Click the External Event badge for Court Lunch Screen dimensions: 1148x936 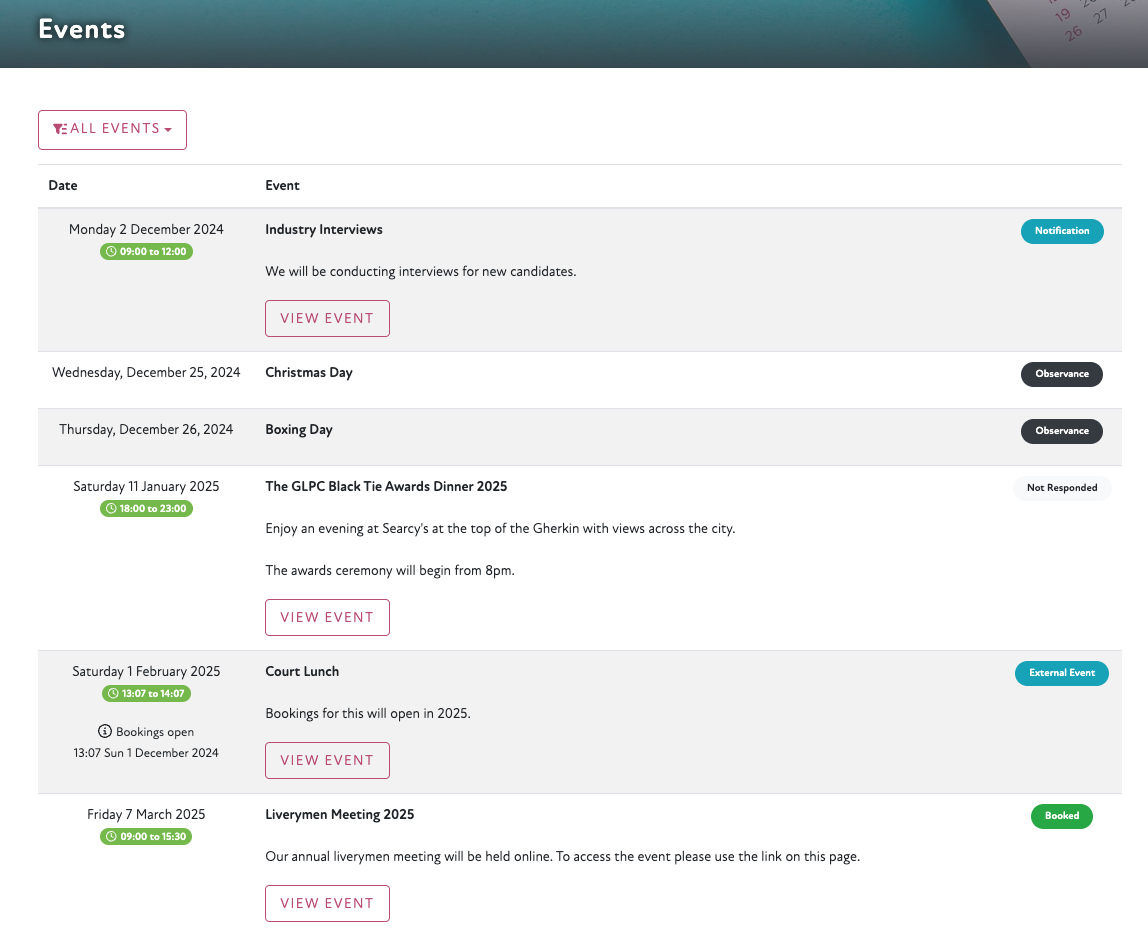click(1062, 673)
